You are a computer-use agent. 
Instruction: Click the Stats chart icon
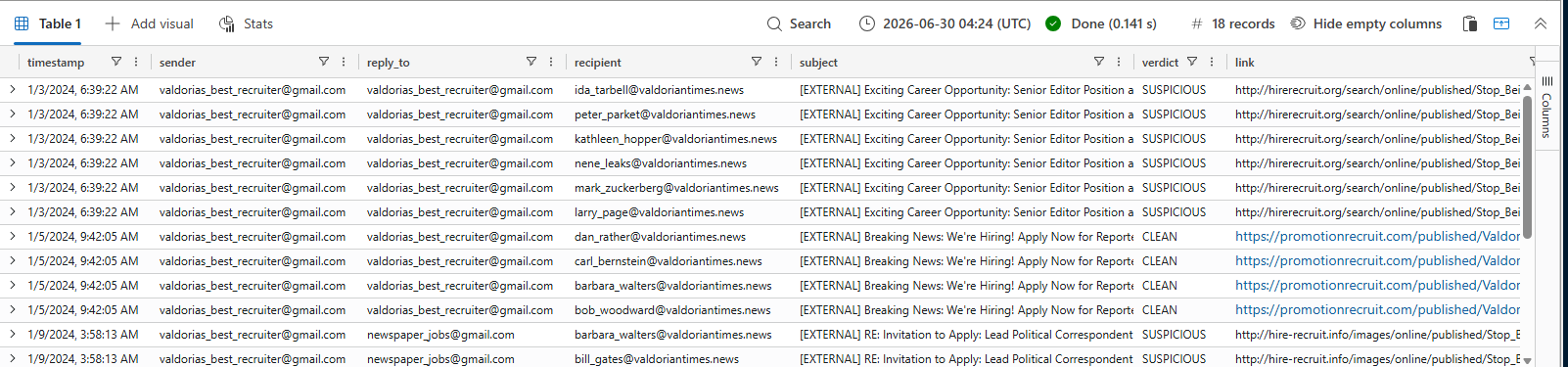(227, 23)
